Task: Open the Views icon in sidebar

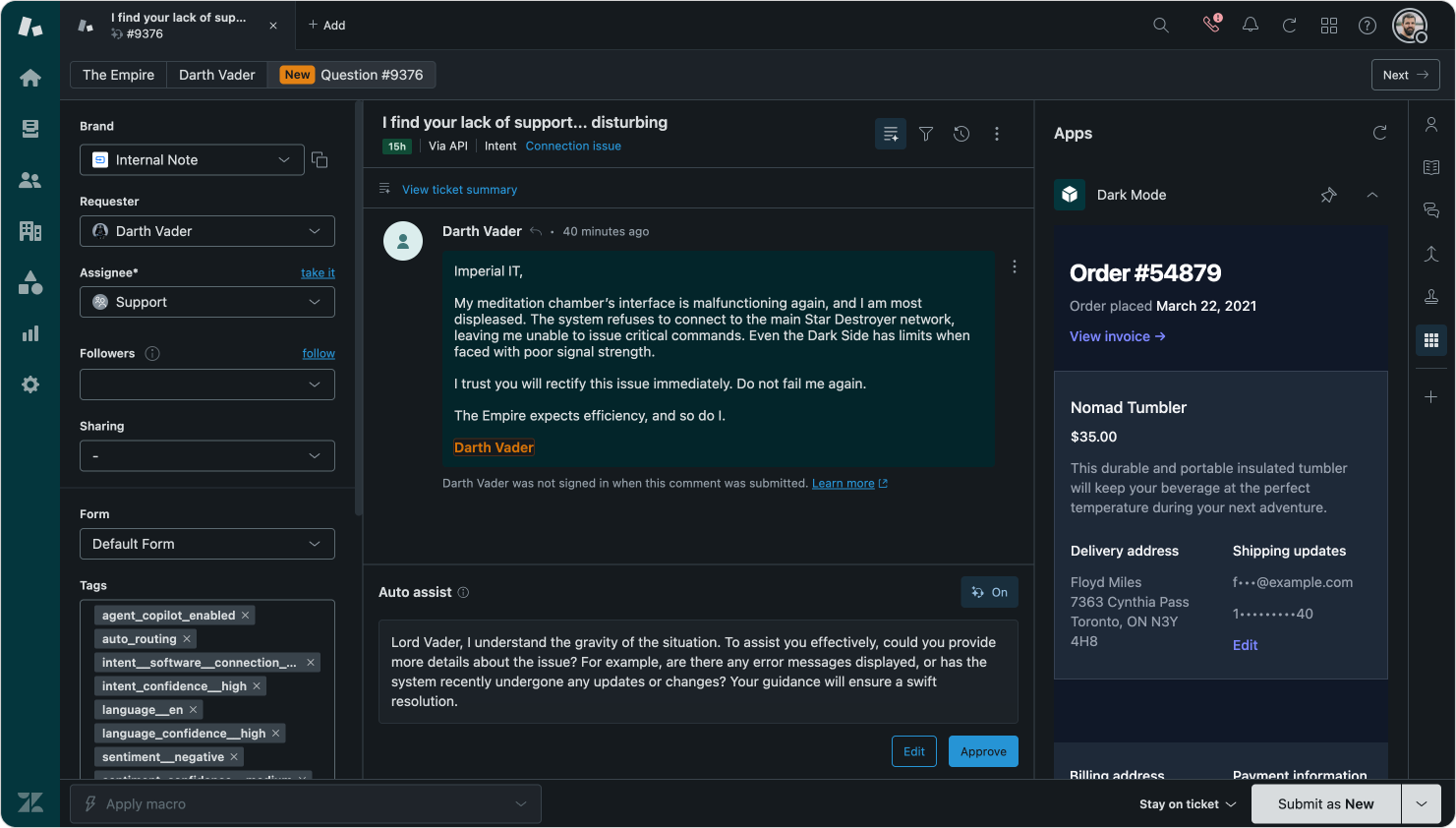Action: (30, 129)
